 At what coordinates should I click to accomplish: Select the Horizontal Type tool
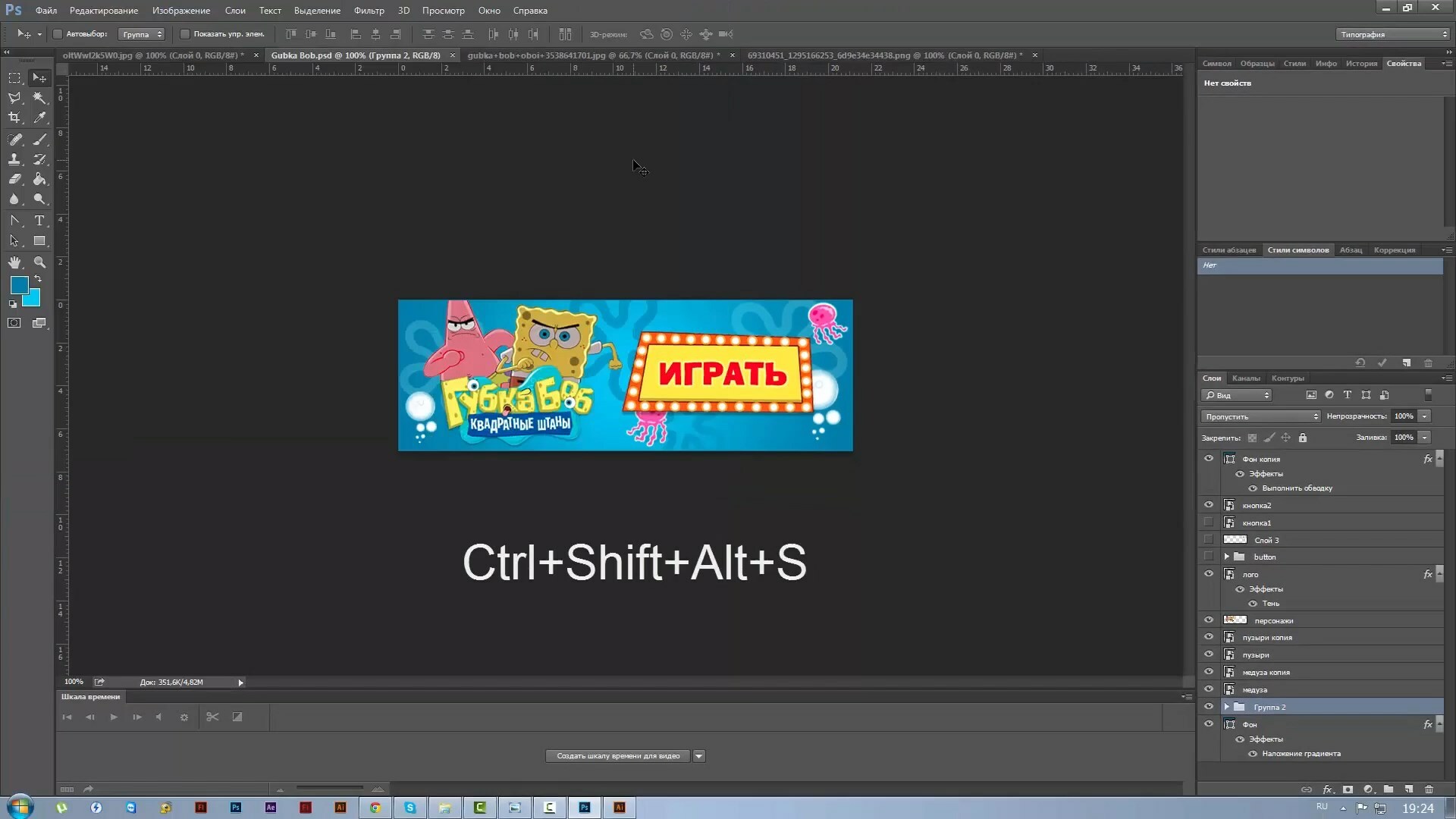pos(39,221)
